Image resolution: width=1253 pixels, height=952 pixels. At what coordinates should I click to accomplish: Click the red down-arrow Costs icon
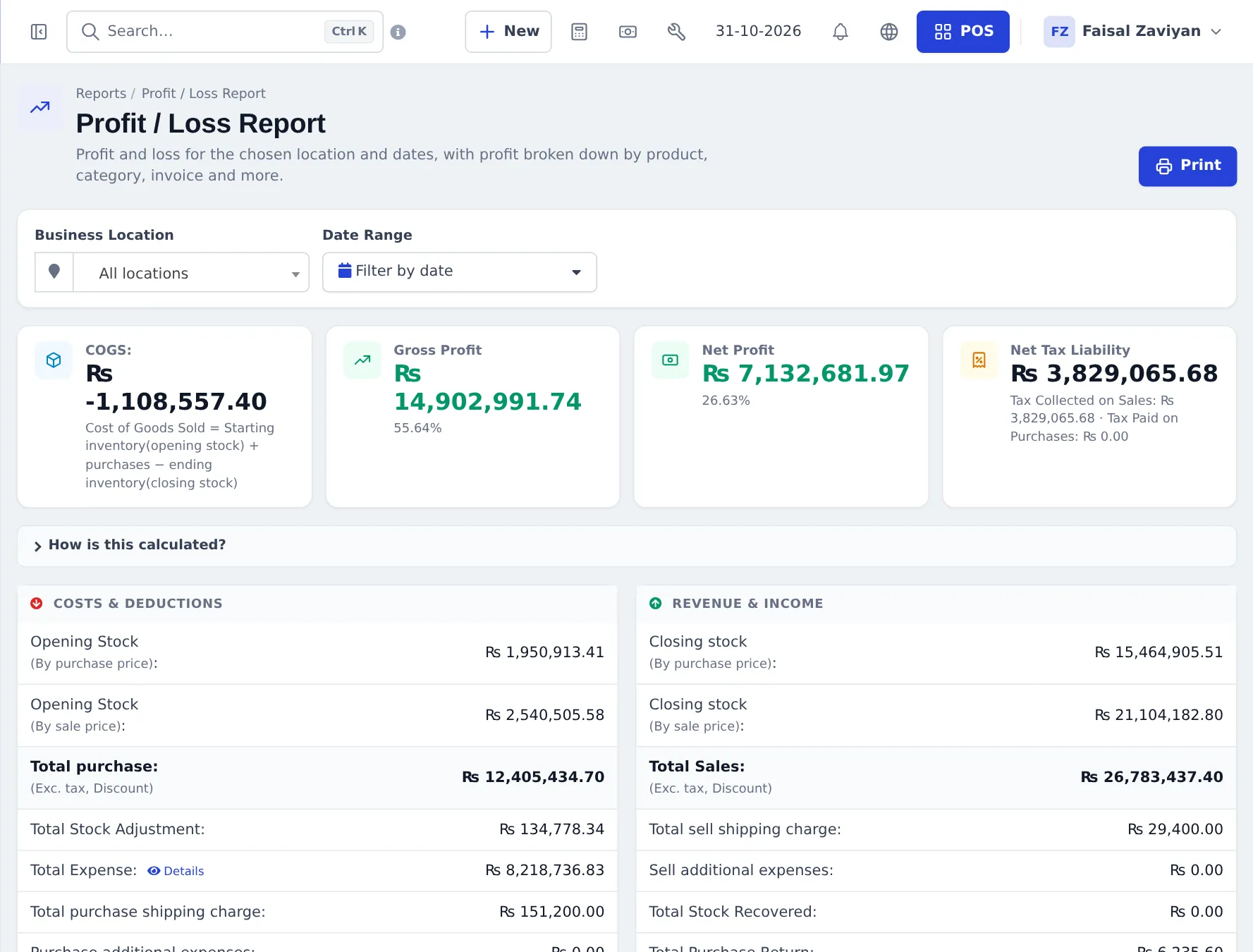37,603
